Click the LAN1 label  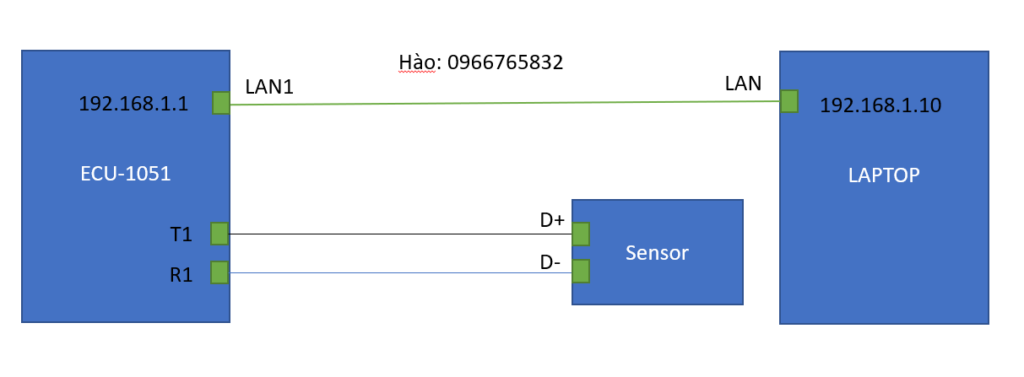(x=269, y=87)
